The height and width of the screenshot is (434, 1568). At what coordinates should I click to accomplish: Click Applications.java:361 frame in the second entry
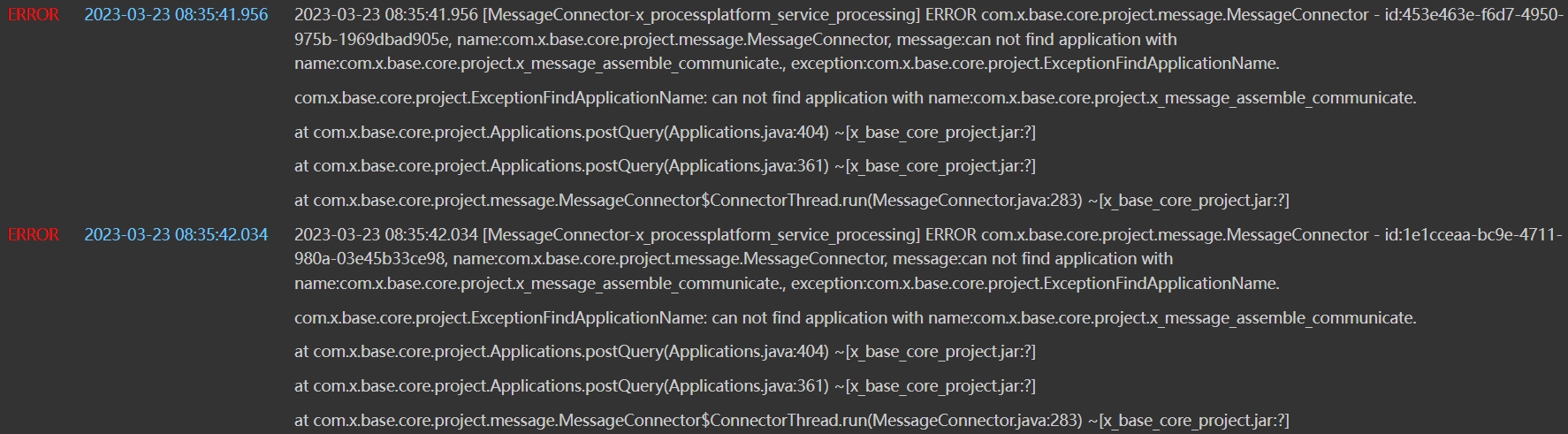(x=665, y=386)
